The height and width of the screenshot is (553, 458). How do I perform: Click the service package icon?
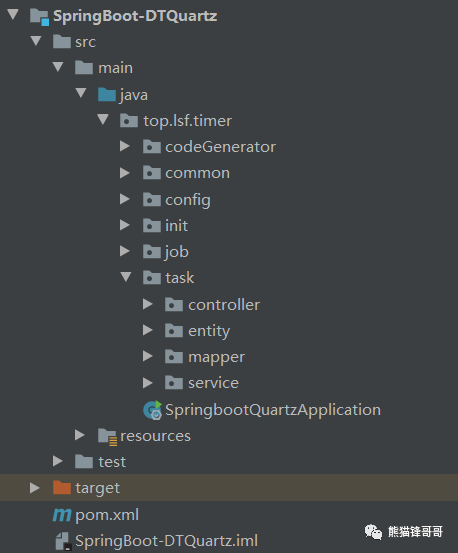(x=174, y=383)
